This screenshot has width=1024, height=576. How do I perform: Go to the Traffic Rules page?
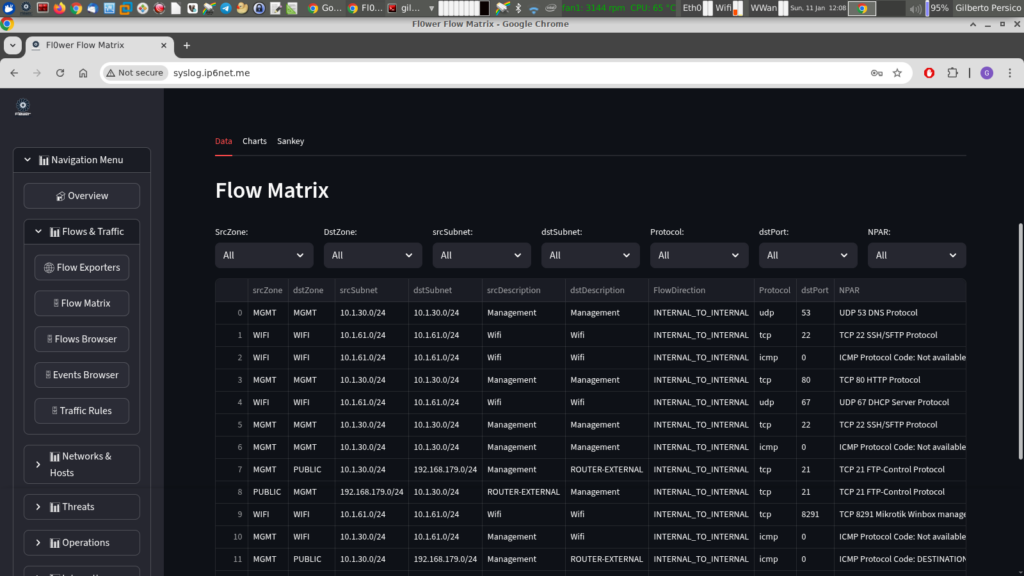[x=82, y=410]
